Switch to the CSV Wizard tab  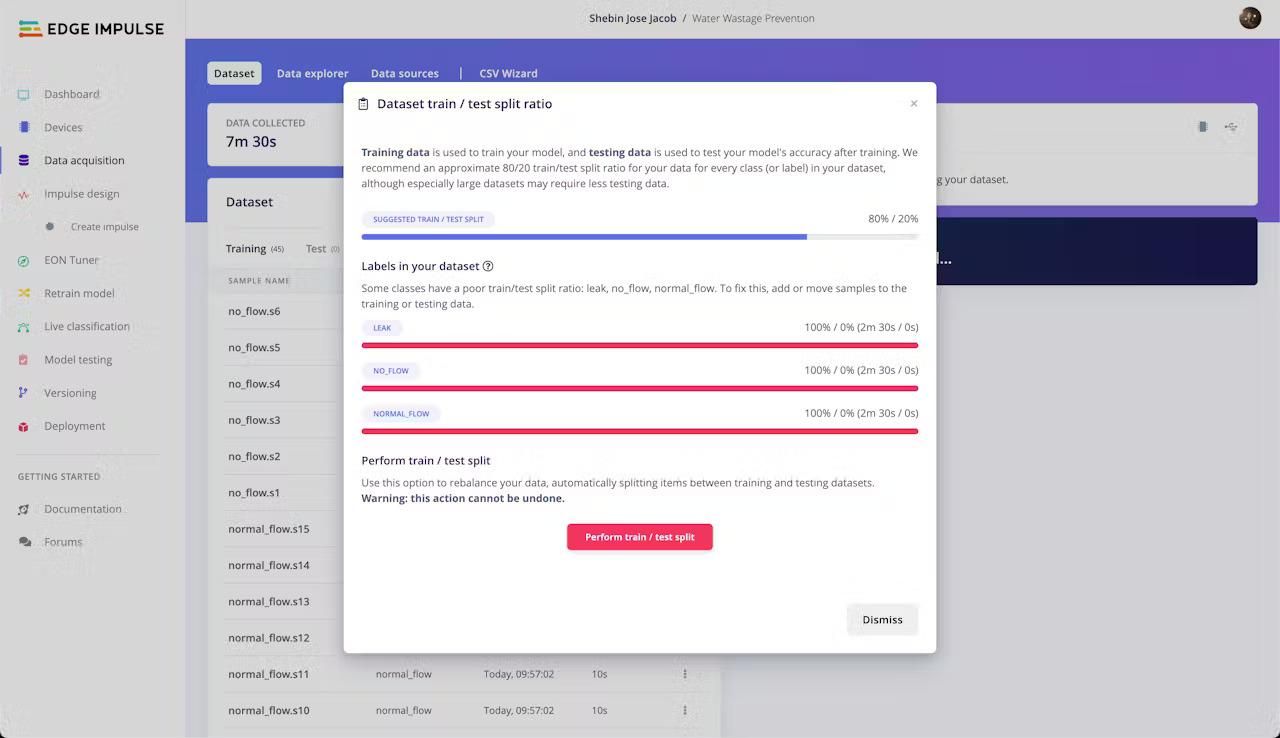(508, 73)
